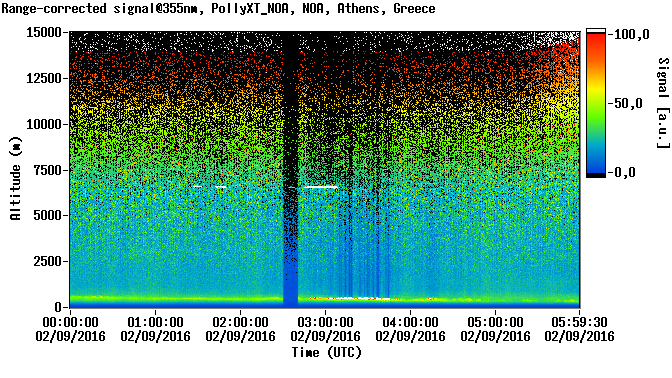
Task: Click the 2500 altitude tick label
Action: [x=47, y=261]
